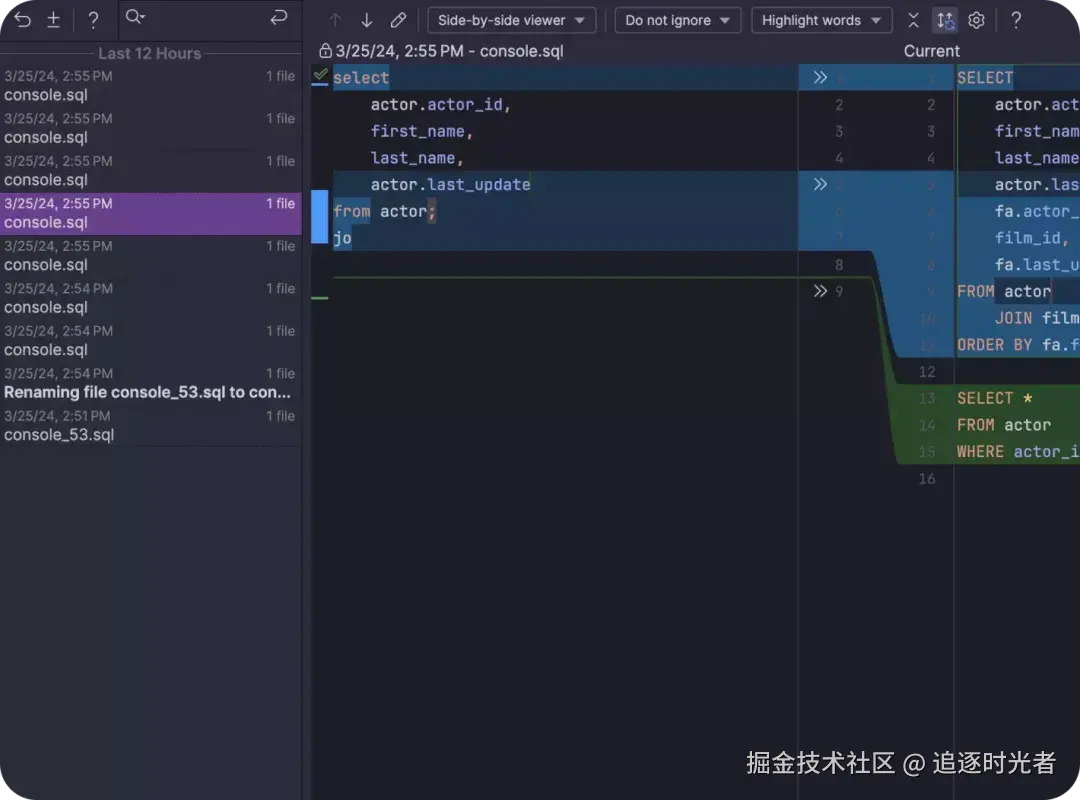The image size is (1080, 800).
Task: Select the highlighted 2:55 PM console.sql revision
Action: point(150,213)
